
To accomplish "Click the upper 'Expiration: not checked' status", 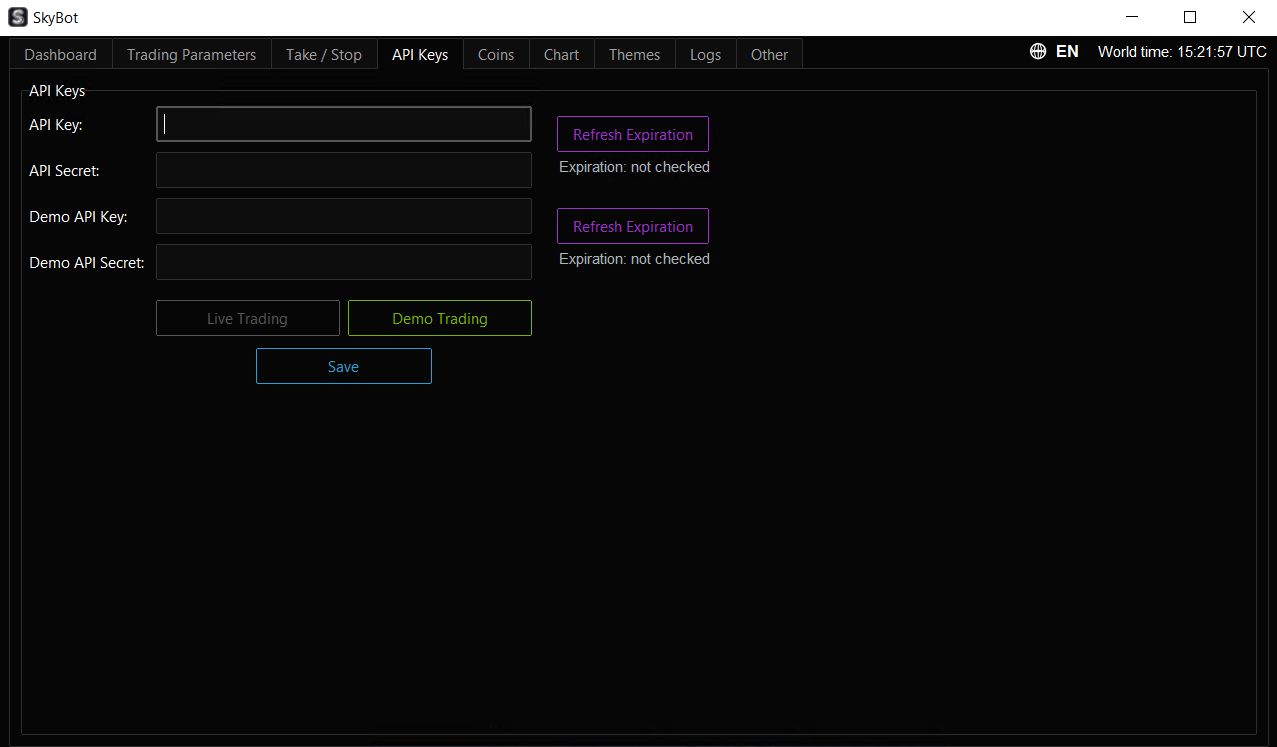I will coord(634,167).
